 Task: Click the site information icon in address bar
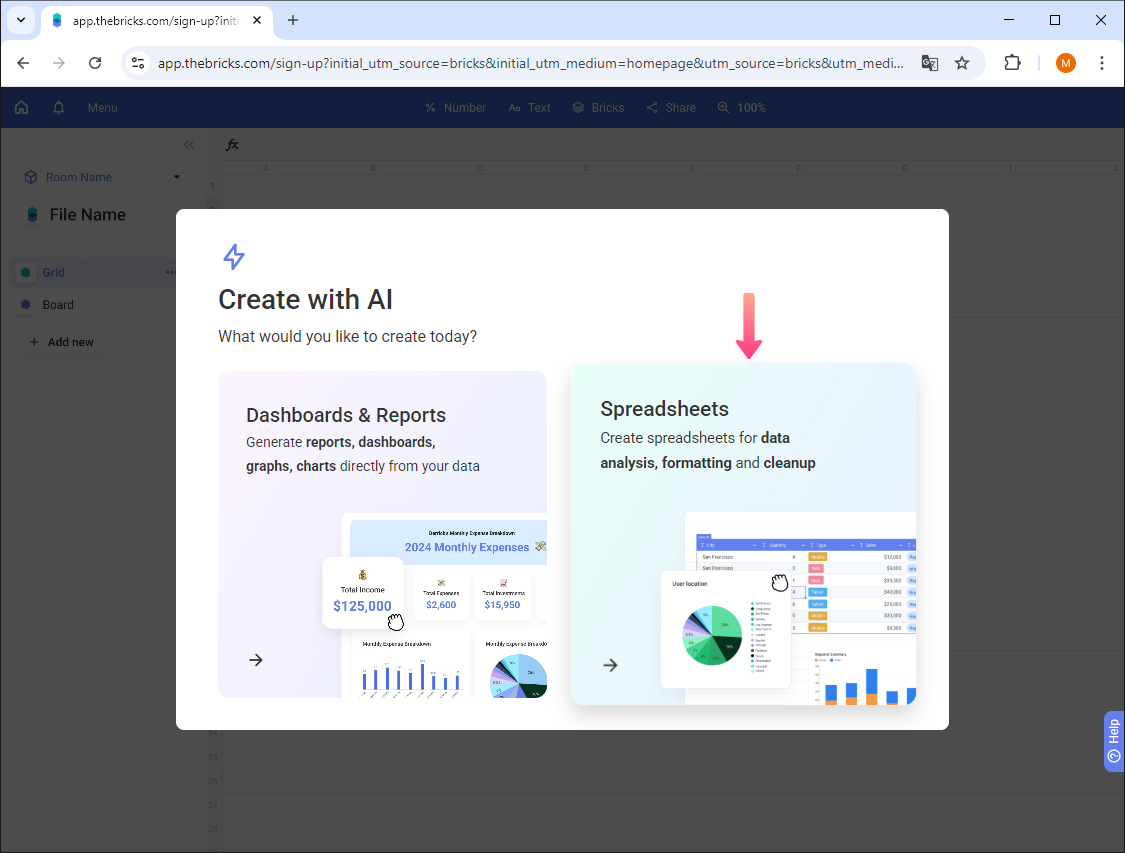pos(138,63)
